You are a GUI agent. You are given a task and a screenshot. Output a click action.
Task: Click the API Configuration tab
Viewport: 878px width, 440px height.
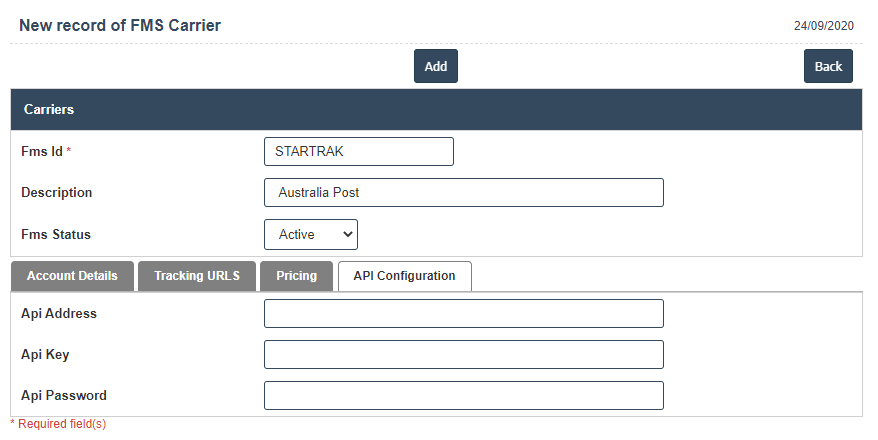tap(404, 276)
